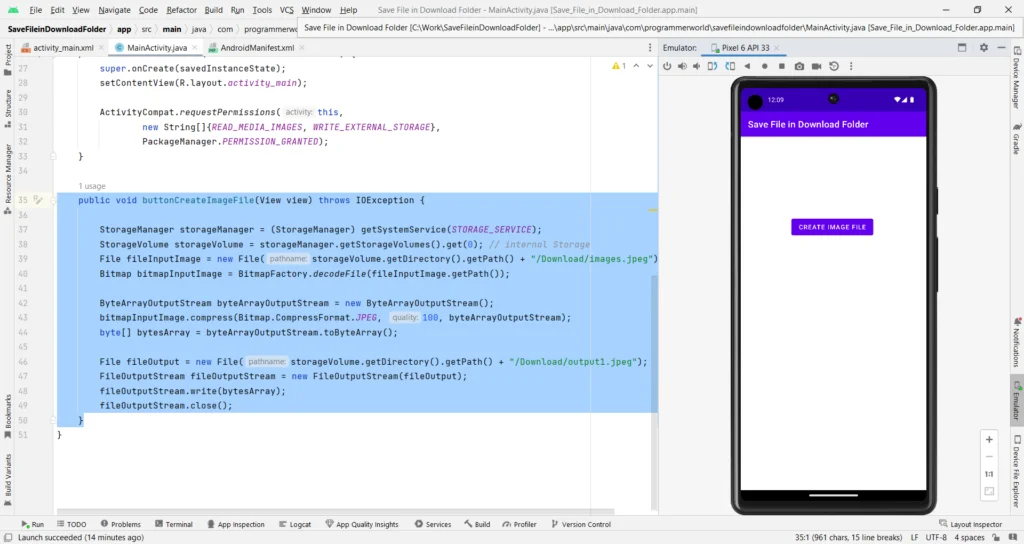Hide the Emulator tool window
The width and height of the screenshot is (1024, 544).
1002,48
